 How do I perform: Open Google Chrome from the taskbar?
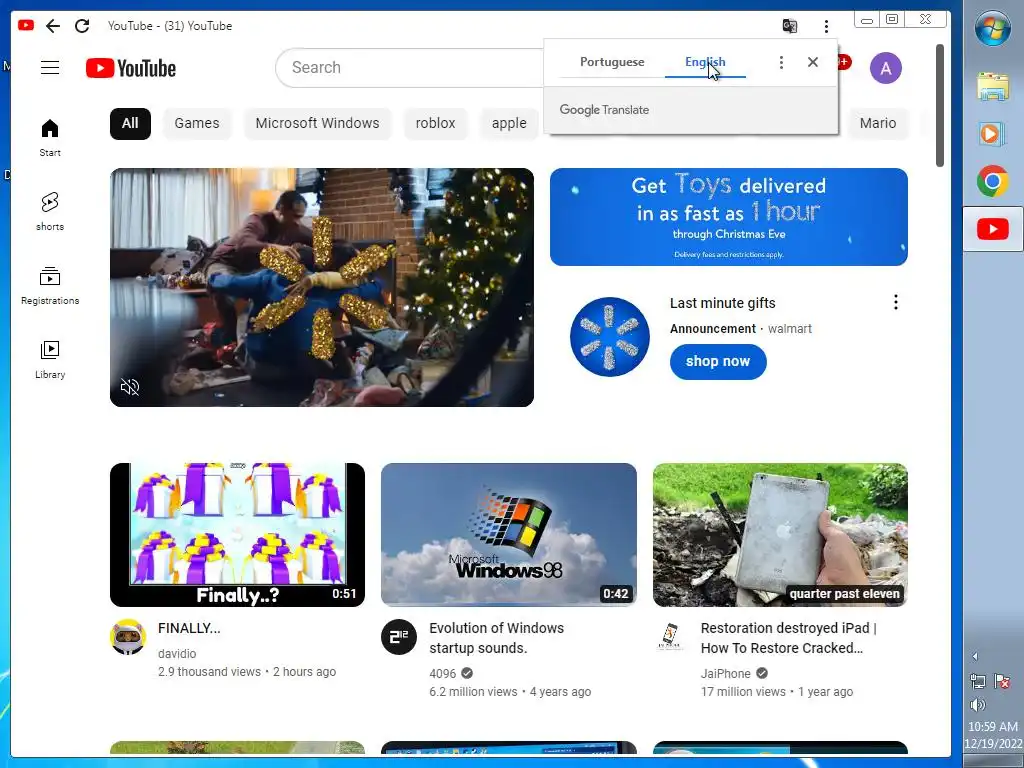click(x=993, y=181)
